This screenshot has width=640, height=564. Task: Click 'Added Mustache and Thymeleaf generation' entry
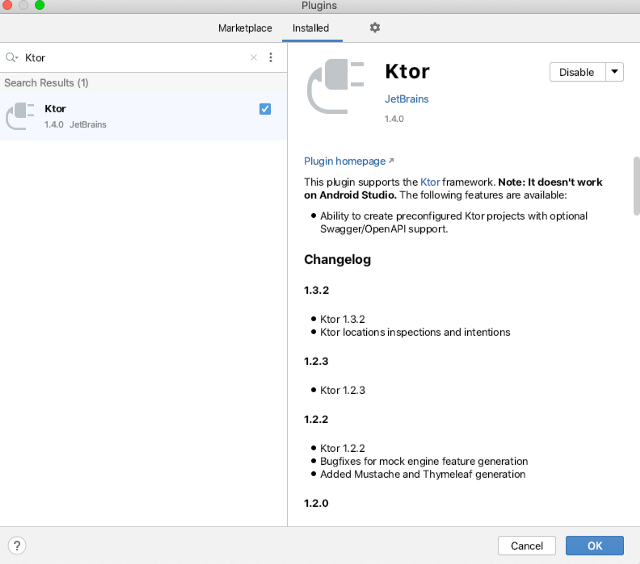tap(423, 474)
